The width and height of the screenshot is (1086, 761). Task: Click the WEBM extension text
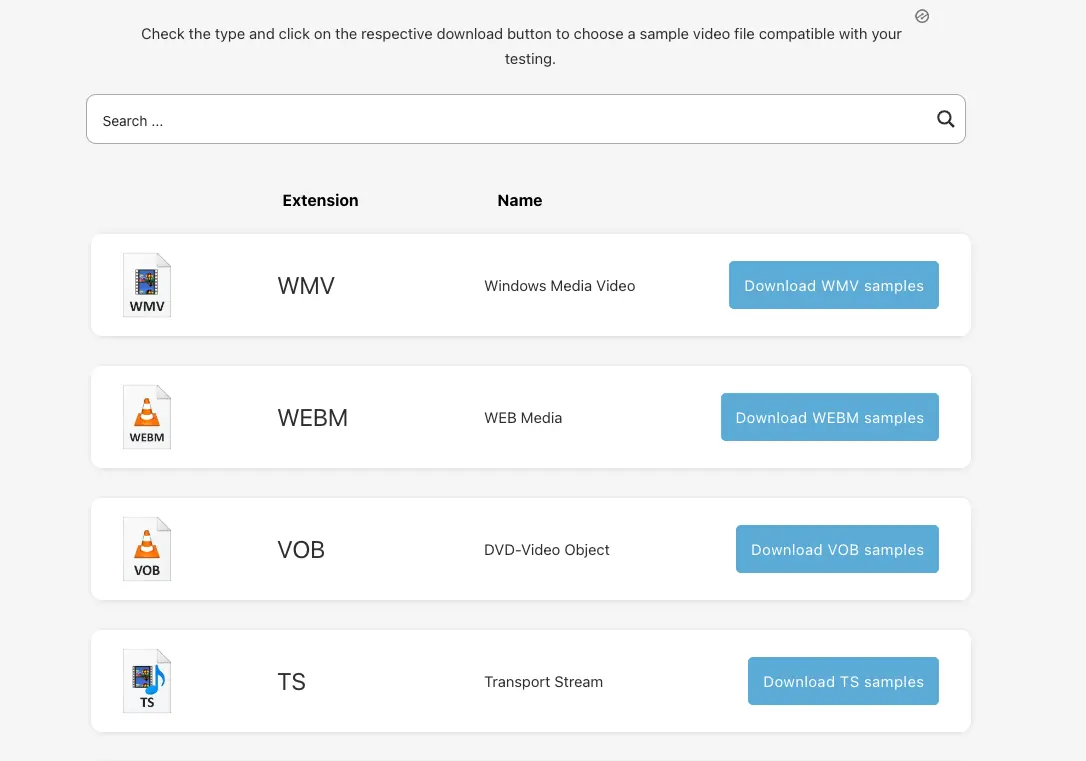click(x=312, y=418)
